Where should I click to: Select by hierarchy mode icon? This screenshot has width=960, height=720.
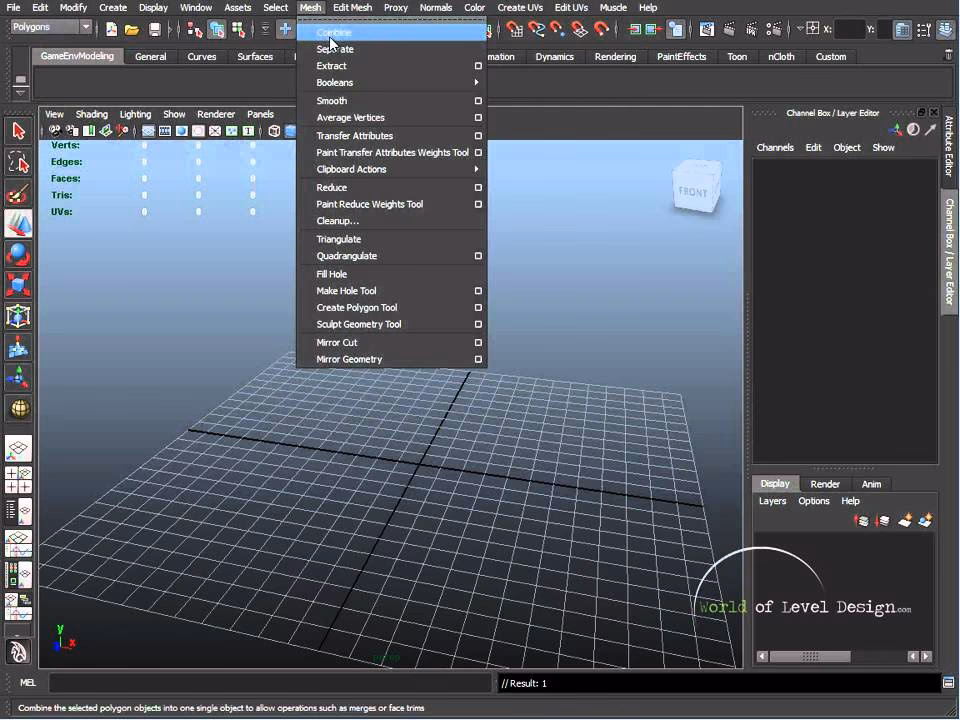tap(195, 29)
